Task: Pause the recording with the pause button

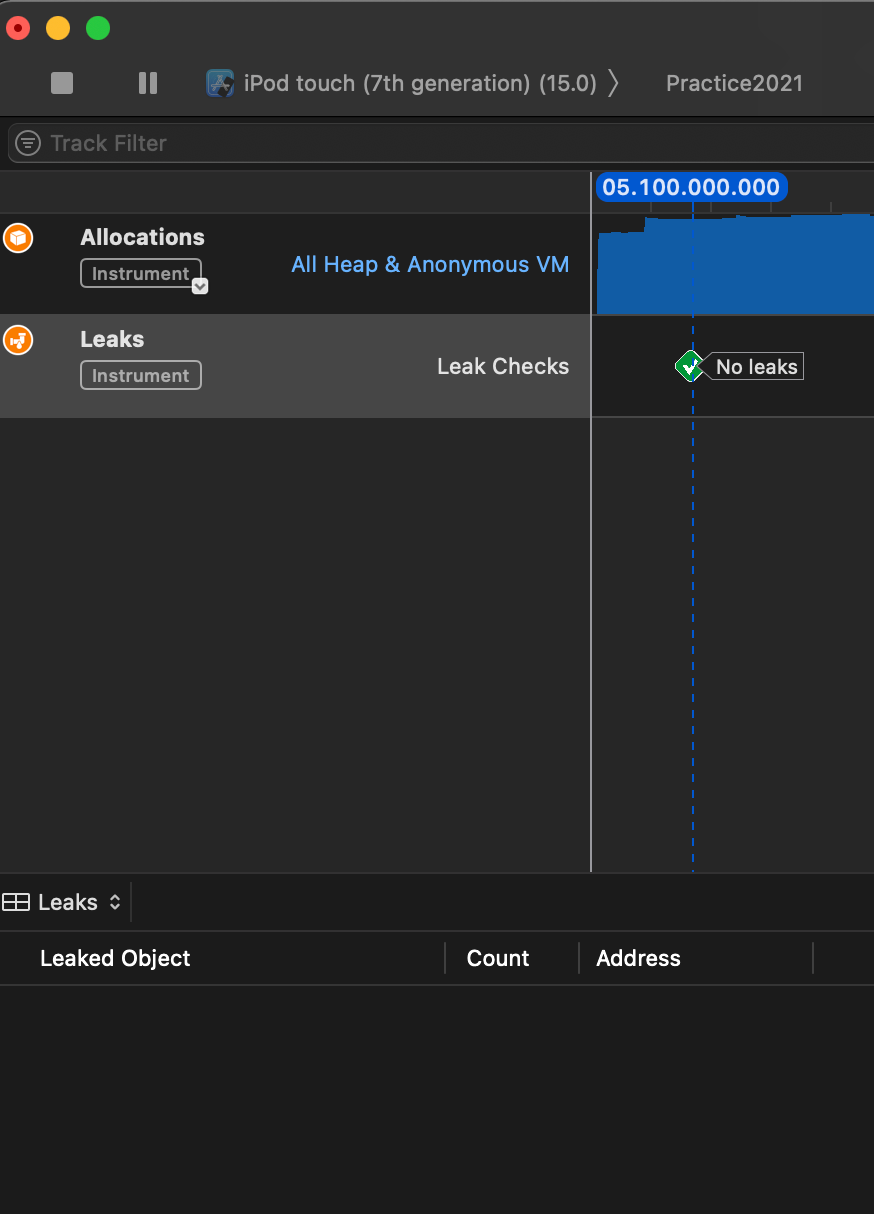Action: click(x=148, y=83)
